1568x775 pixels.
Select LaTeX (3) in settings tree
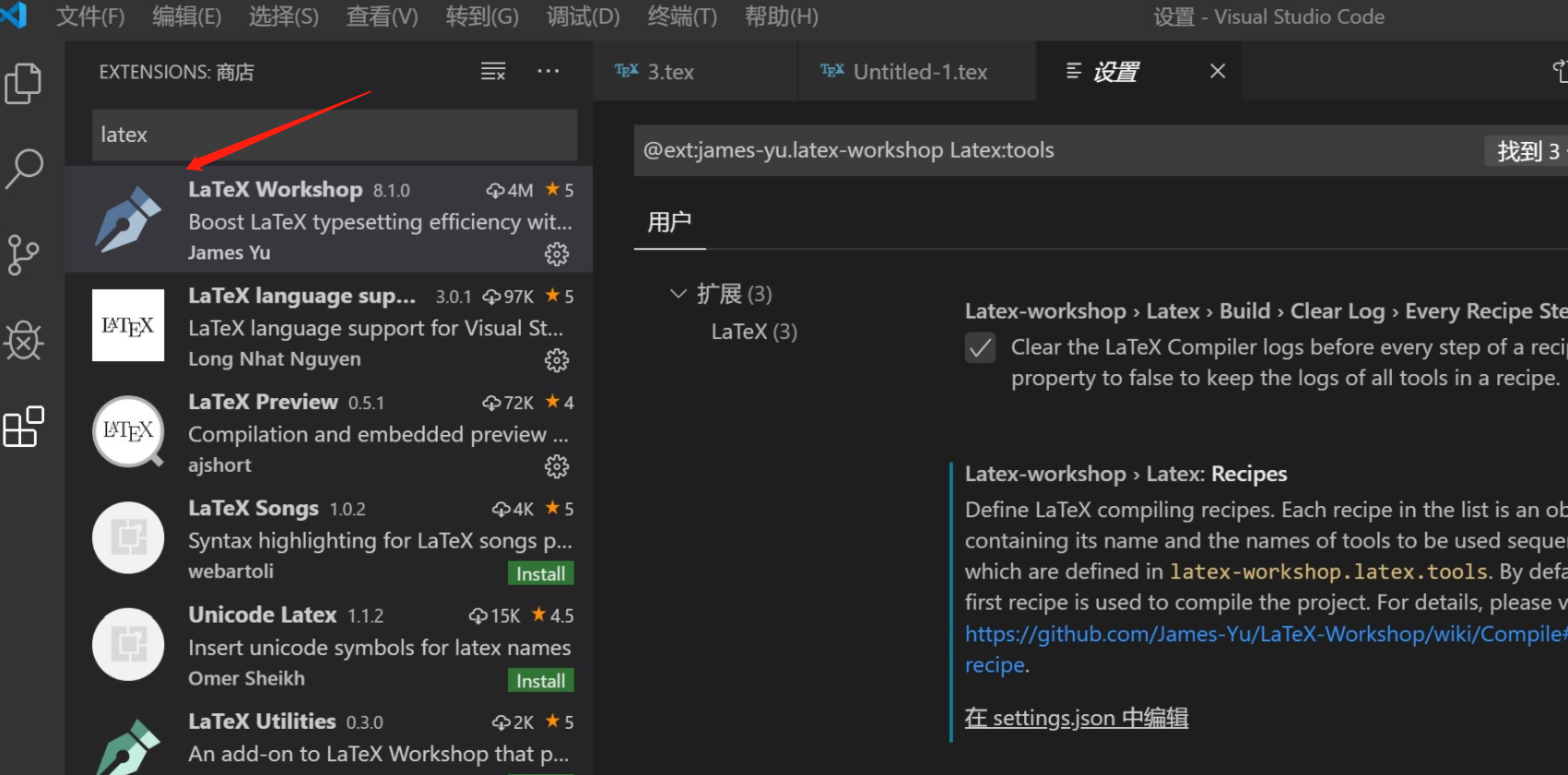pyautogui.click(x=754, y=332)
